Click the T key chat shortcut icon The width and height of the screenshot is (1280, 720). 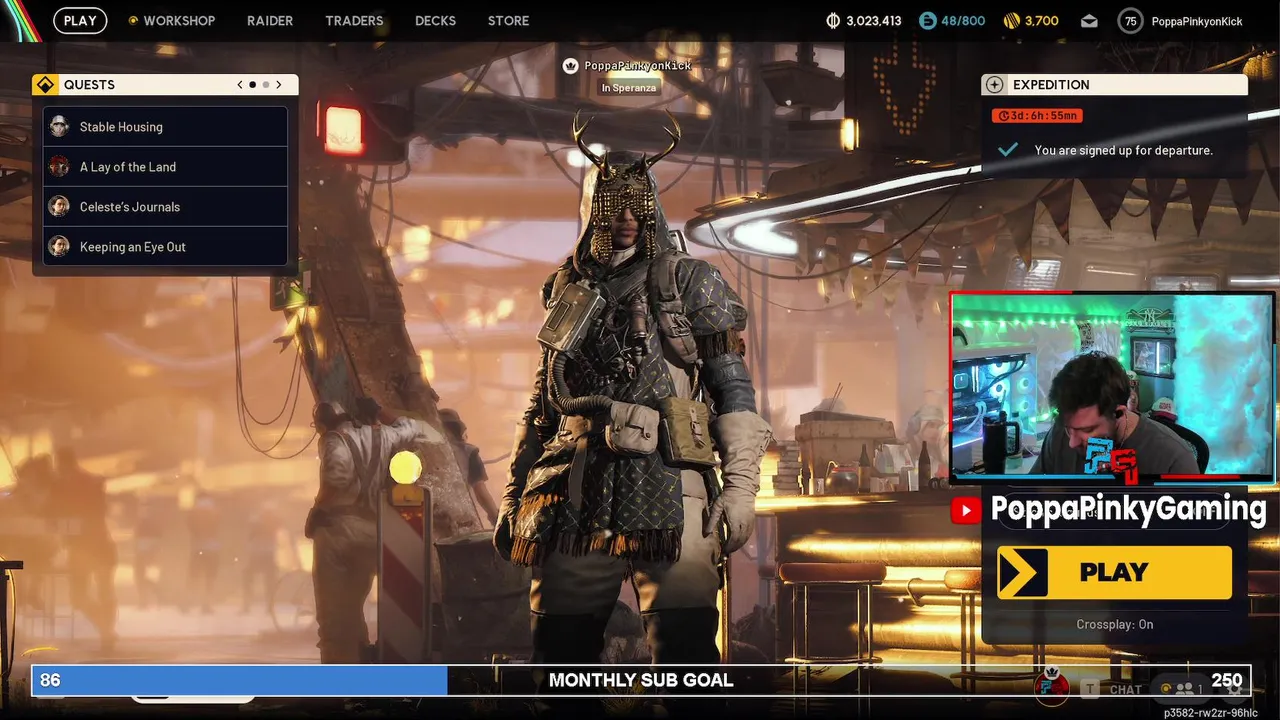(x=1091, y=689)
